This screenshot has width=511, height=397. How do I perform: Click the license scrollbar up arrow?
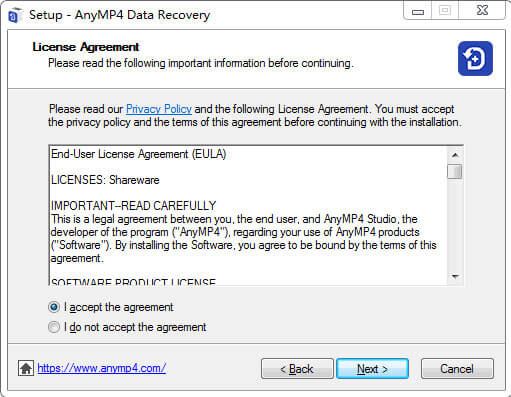(455, 155)
